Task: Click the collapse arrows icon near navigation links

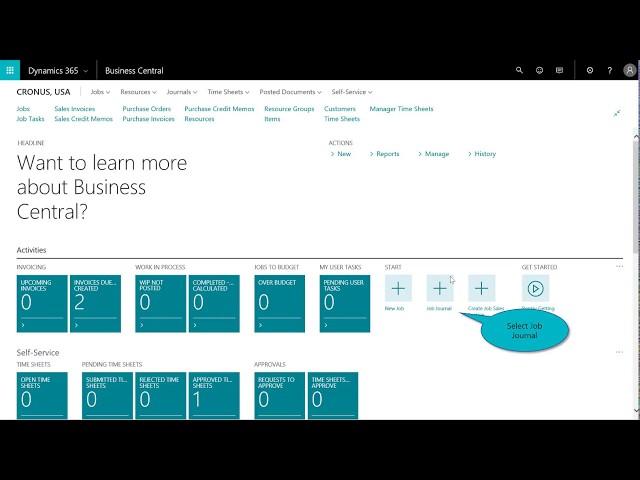Action: (x=617, y=113)
